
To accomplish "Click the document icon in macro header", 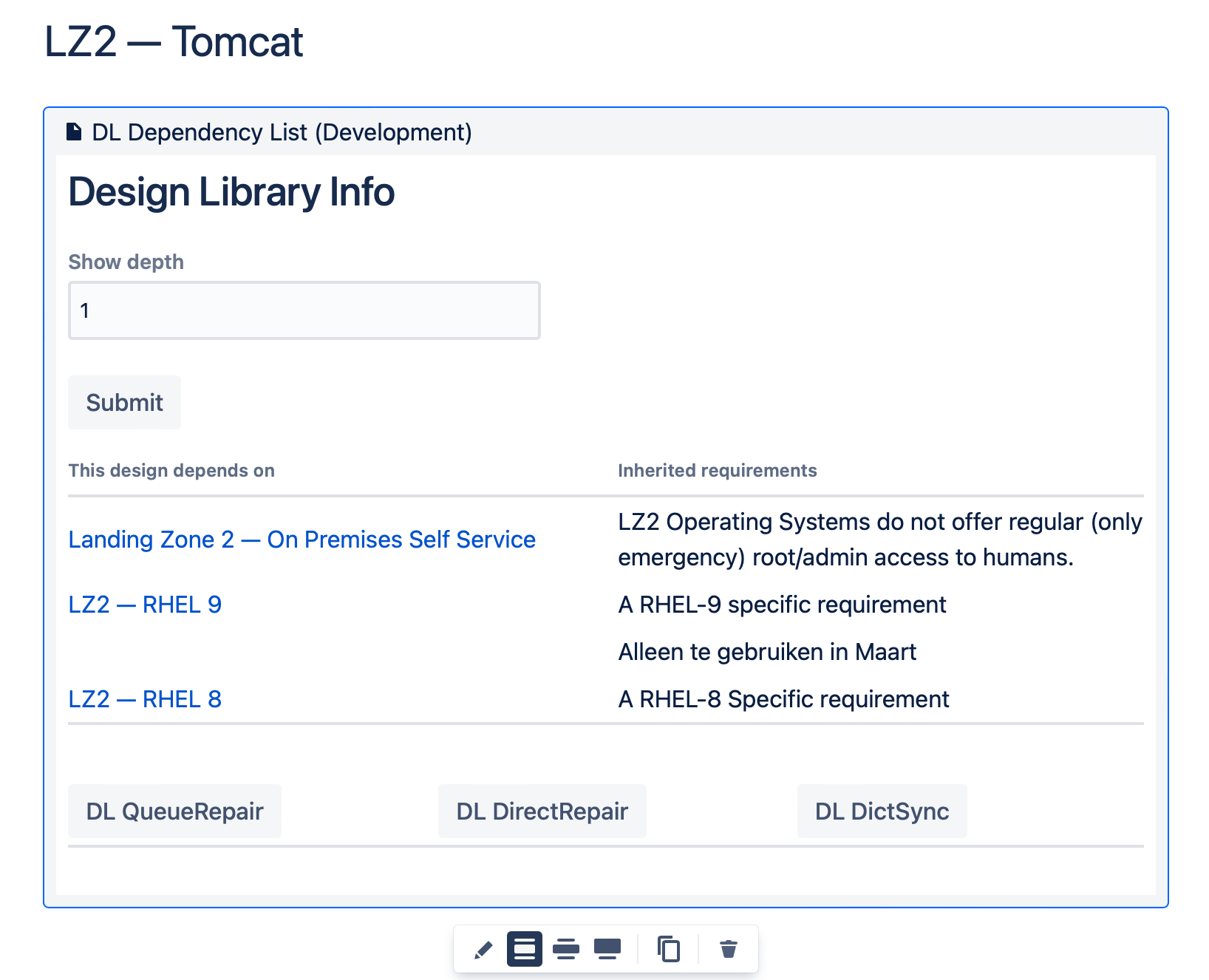I will [74, 132].
